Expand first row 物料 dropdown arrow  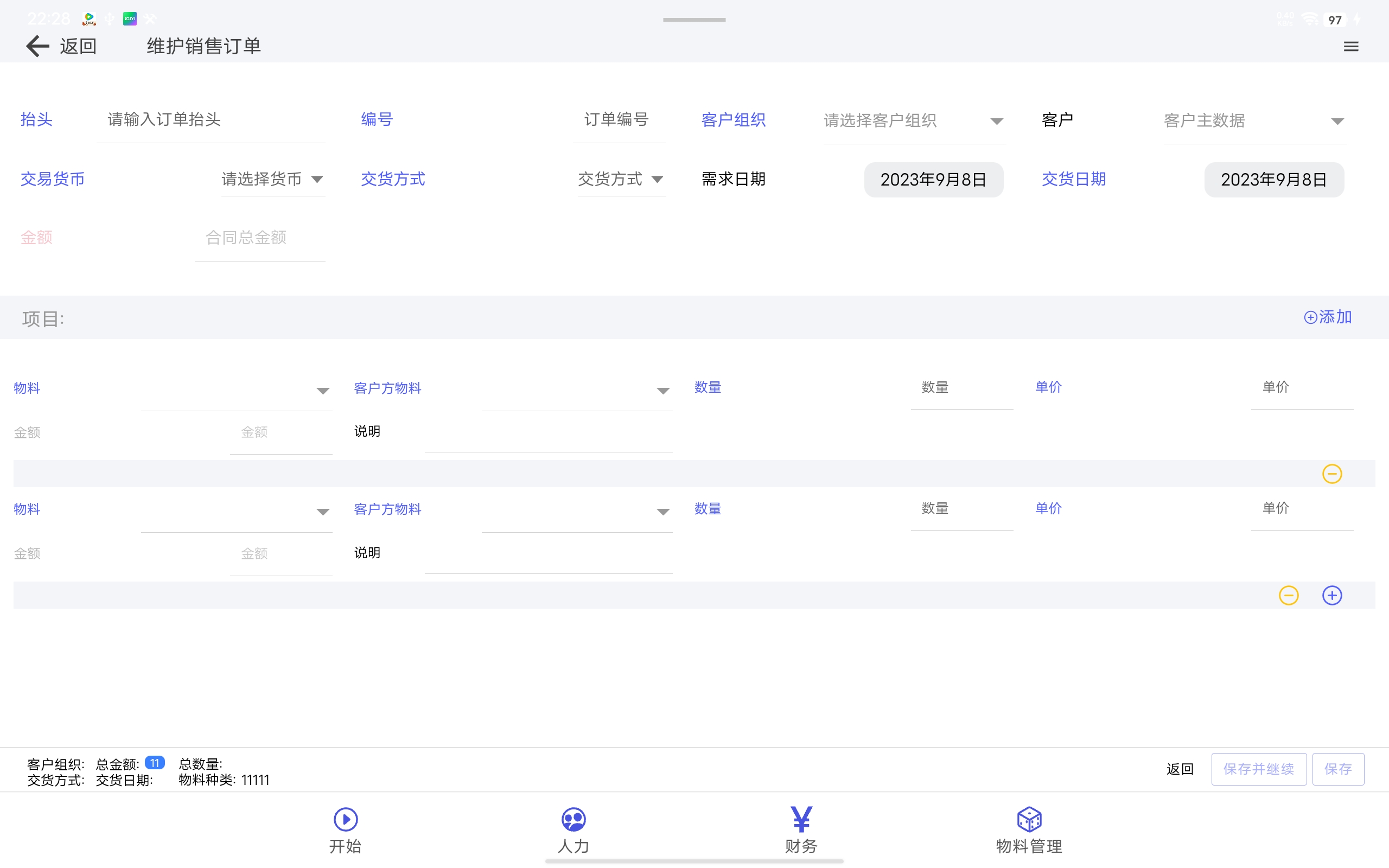tap(323, 391)
